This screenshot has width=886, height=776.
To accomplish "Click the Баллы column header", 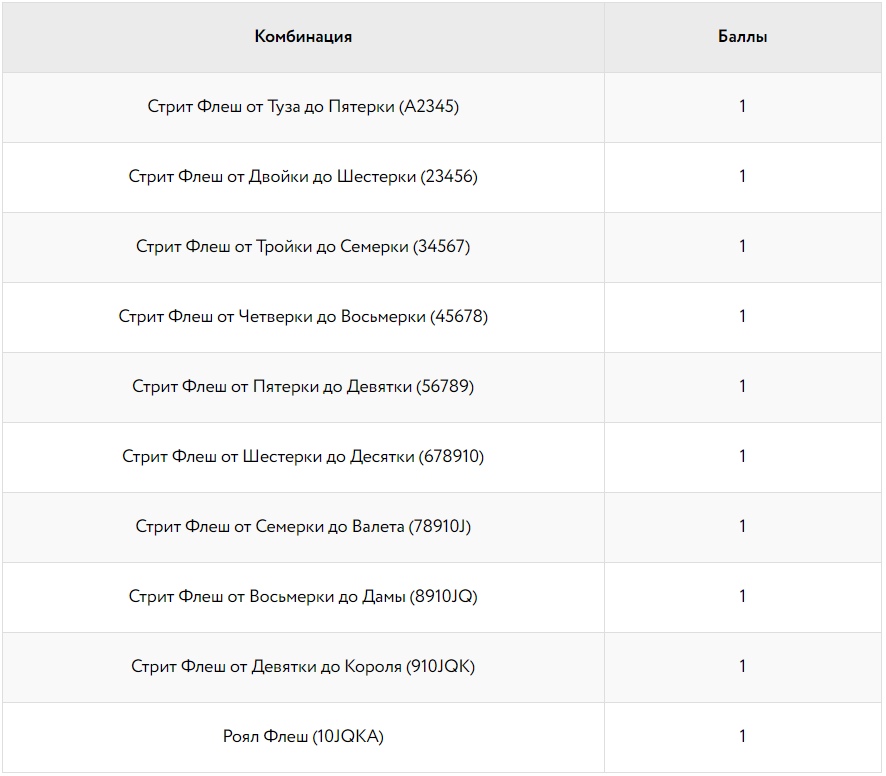I will pos(742,37).
